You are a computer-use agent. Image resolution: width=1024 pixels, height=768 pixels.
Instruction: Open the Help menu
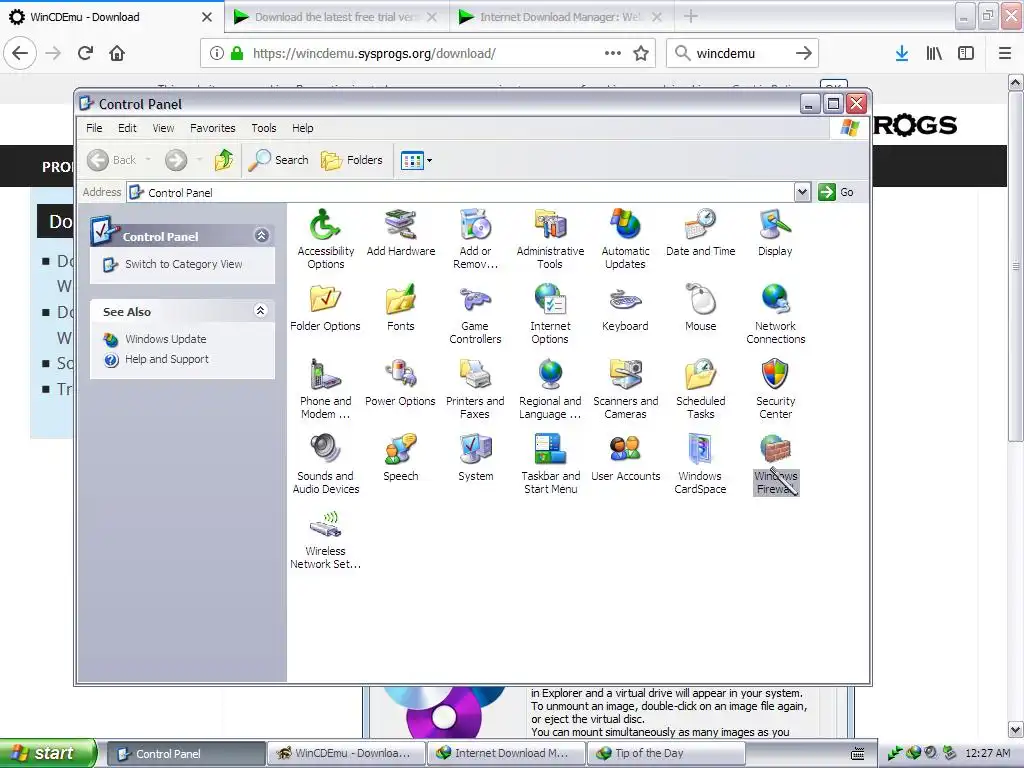pyautogui.click(x=302, y=128)
